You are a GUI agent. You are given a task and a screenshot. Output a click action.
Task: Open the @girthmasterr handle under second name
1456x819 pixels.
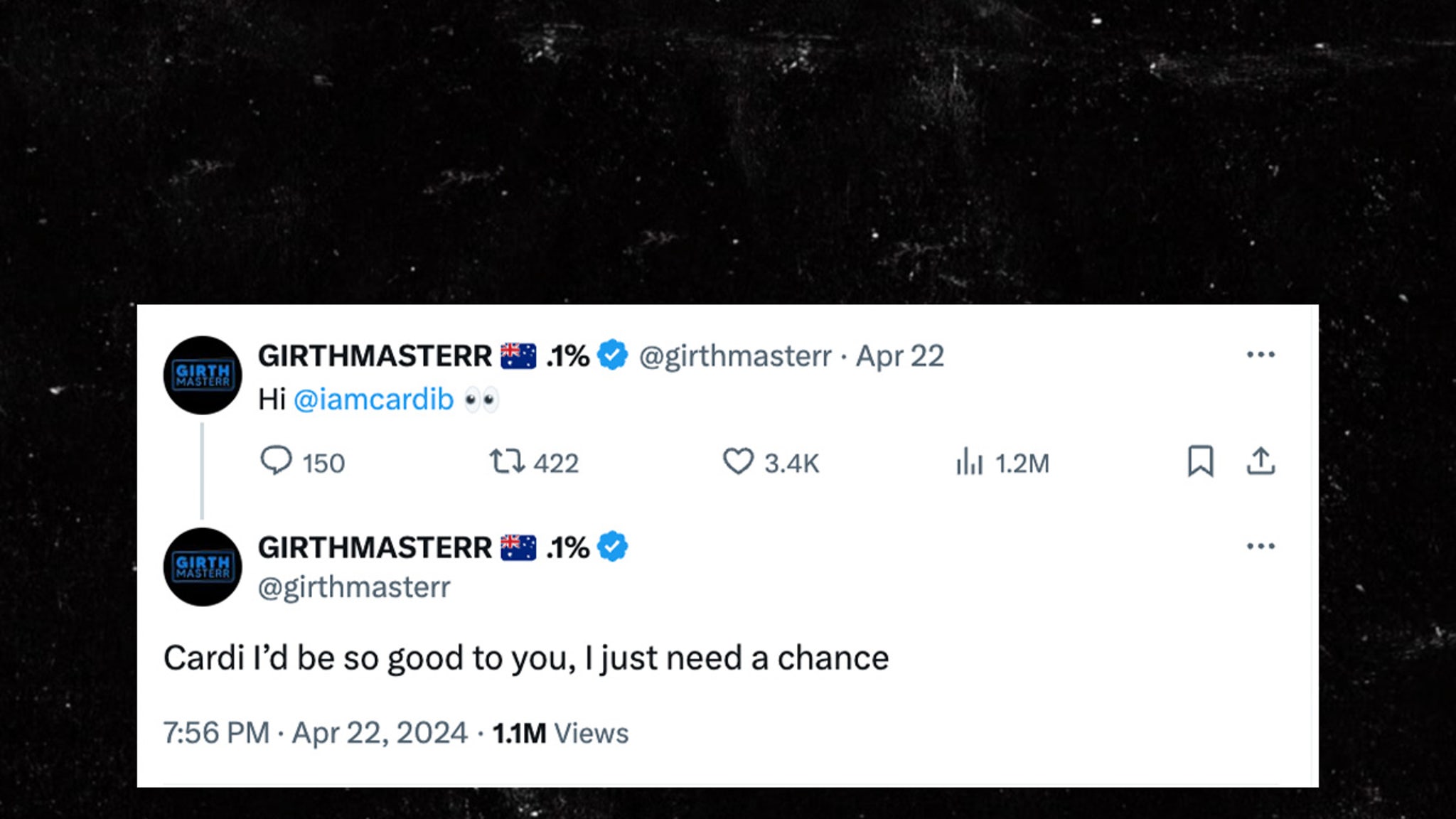(x=354, y=587)
